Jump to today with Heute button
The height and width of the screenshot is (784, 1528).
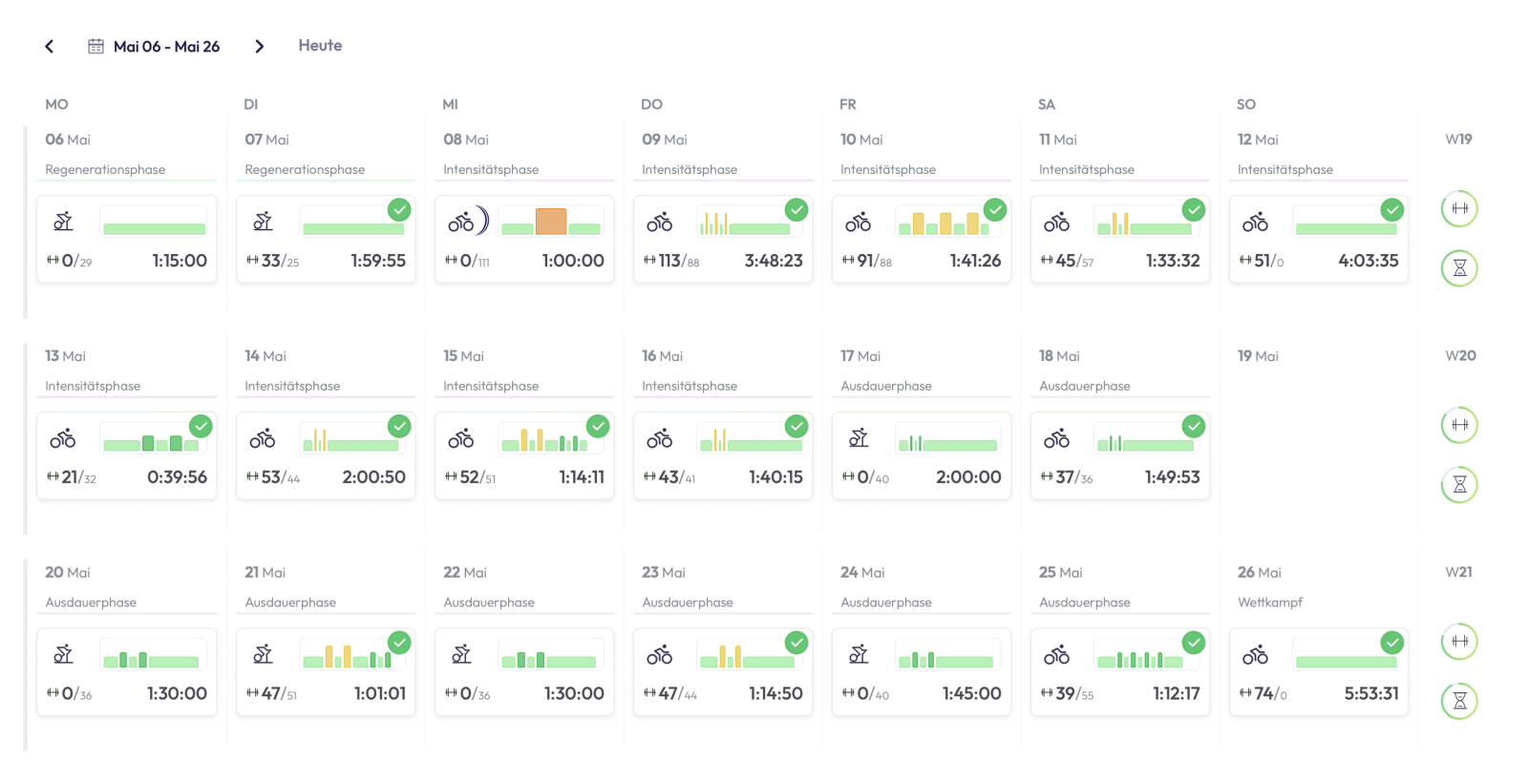click(320, 46)
